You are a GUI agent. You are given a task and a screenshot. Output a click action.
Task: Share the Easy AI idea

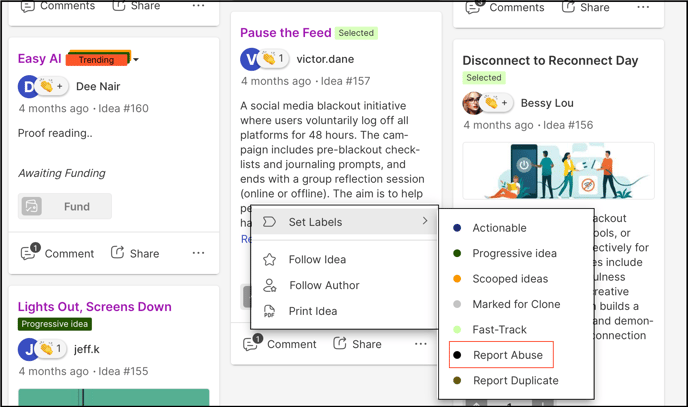[135, 253]
